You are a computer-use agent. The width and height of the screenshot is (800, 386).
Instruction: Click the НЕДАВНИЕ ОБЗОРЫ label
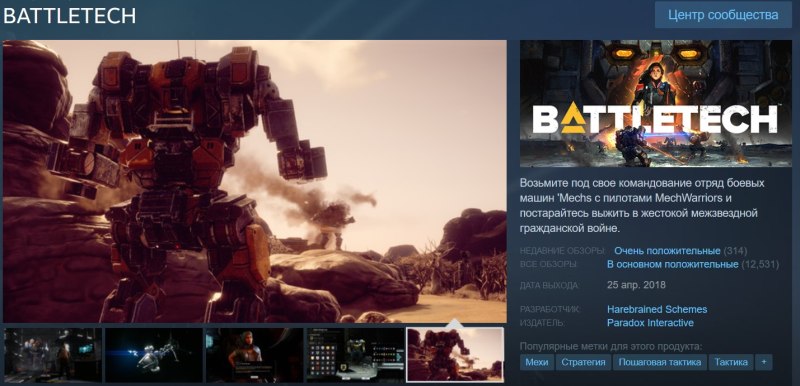(563, 251)
